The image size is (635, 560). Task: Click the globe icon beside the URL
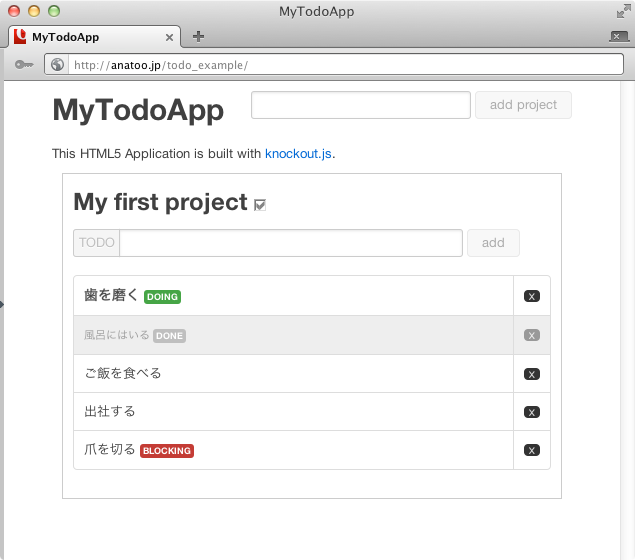[x=57, y=65]
